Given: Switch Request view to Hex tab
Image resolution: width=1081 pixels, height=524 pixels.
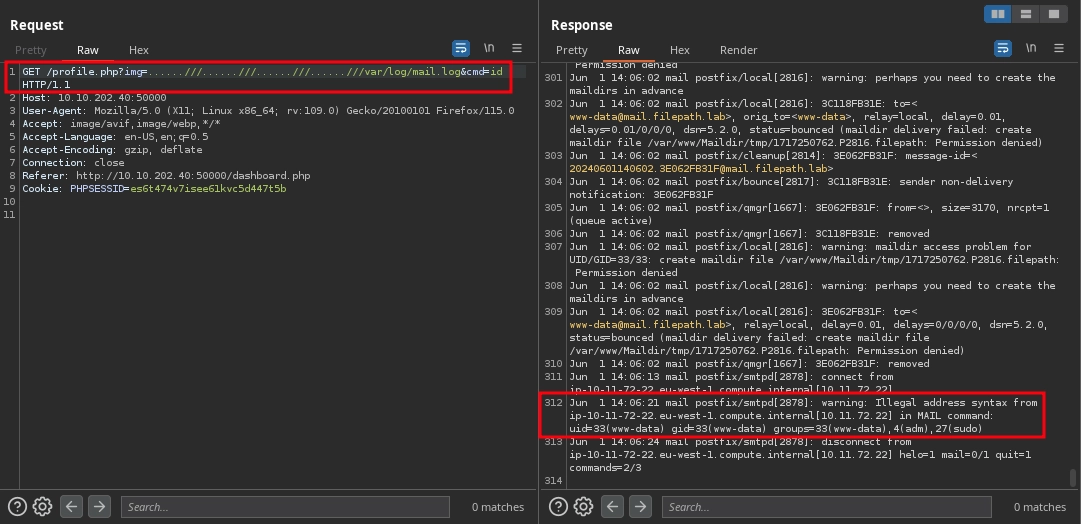Looking at the screenshot, I should click(x=139, y=50).
